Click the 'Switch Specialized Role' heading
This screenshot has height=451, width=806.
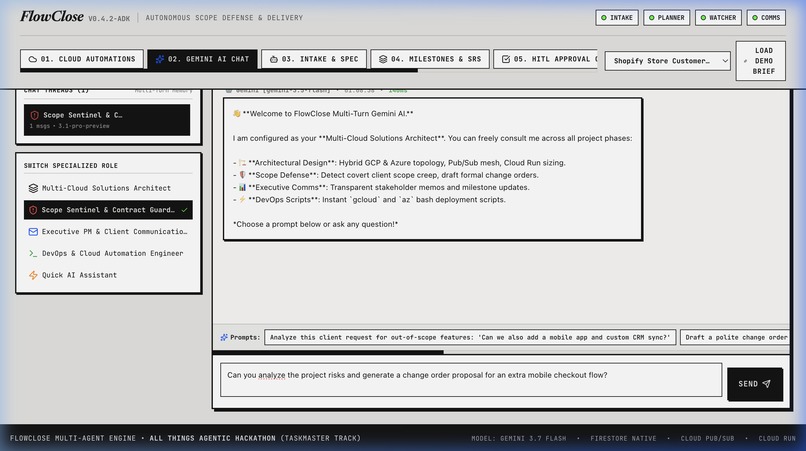click(x=70, y=166)
